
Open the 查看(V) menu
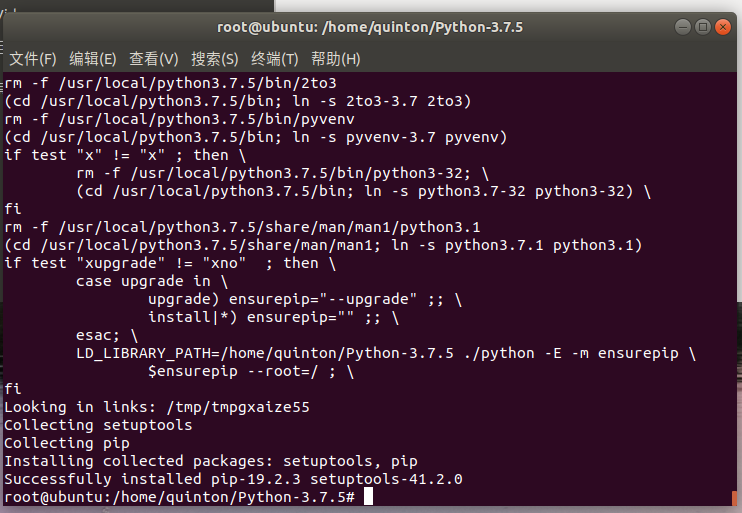click(154, 59)
